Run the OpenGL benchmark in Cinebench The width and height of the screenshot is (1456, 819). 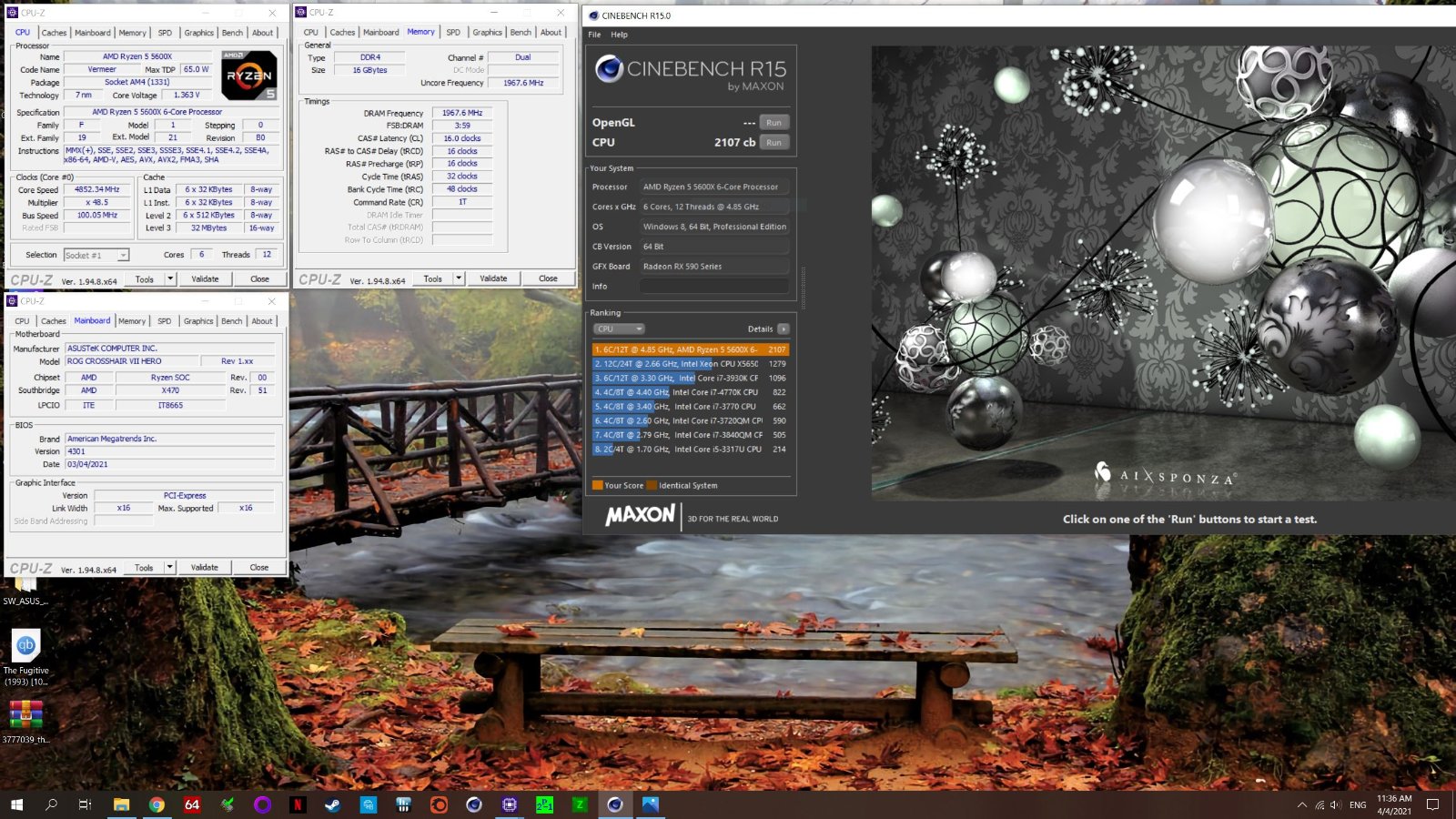pos(773,122)
